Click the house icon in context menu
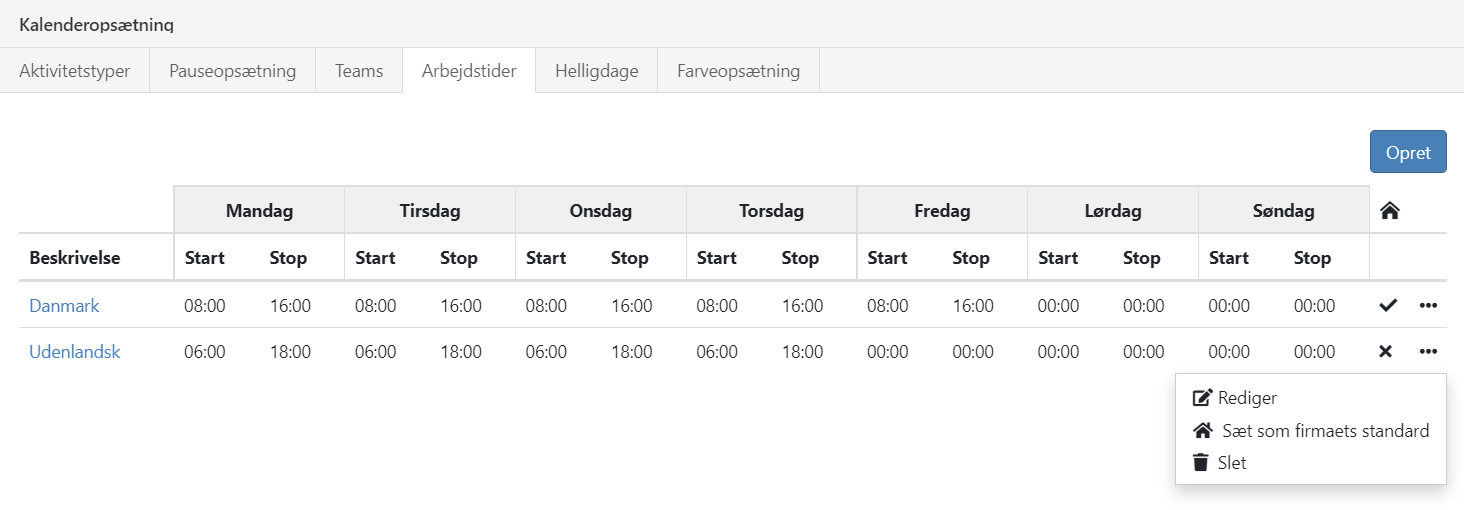1464x510 pixels. click(x=1203, y=431)
